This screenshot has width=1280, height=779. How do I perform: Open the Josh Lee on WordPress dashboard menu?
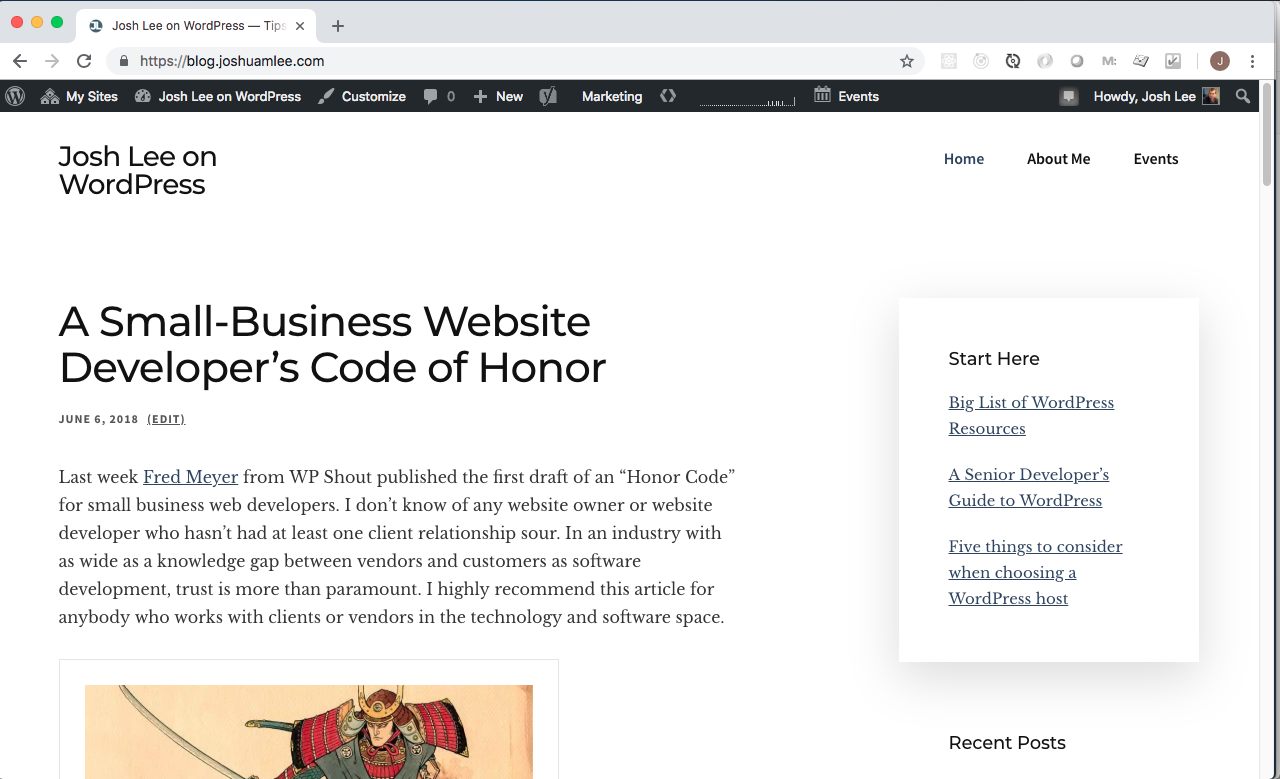coord(217,96)
